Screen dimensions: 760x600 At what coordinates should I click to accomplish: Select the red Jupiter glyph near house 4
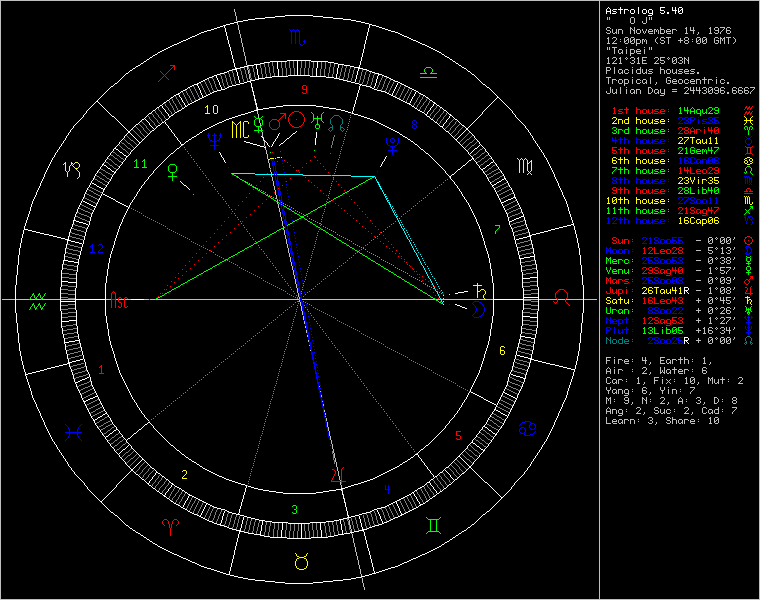[x=338, y=475]
